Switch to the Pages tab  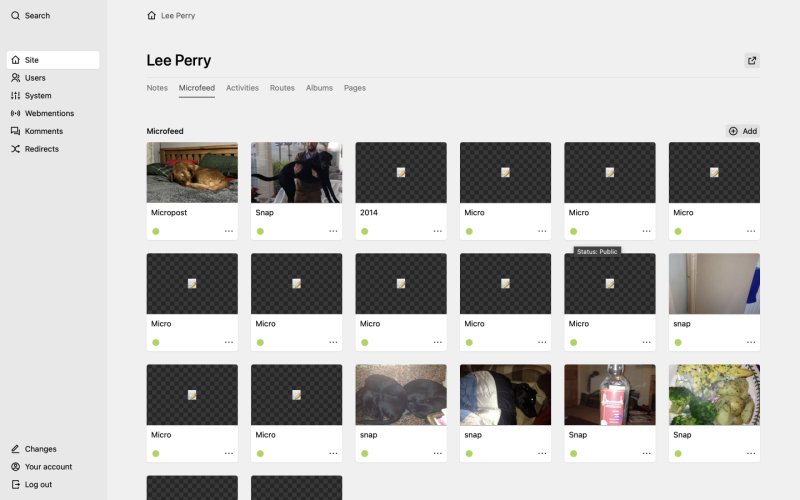pyautogui.click(x=355, y=88)
